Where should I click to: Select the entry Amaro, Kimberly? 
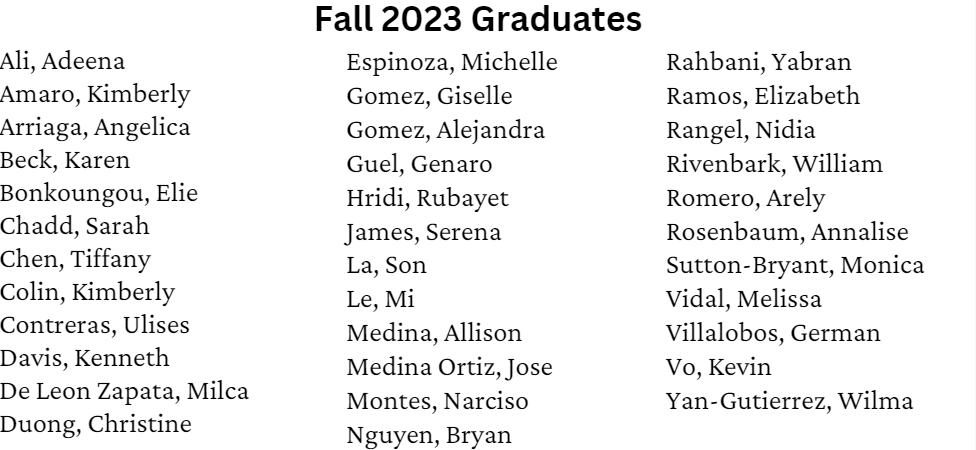tap(95, 95)
